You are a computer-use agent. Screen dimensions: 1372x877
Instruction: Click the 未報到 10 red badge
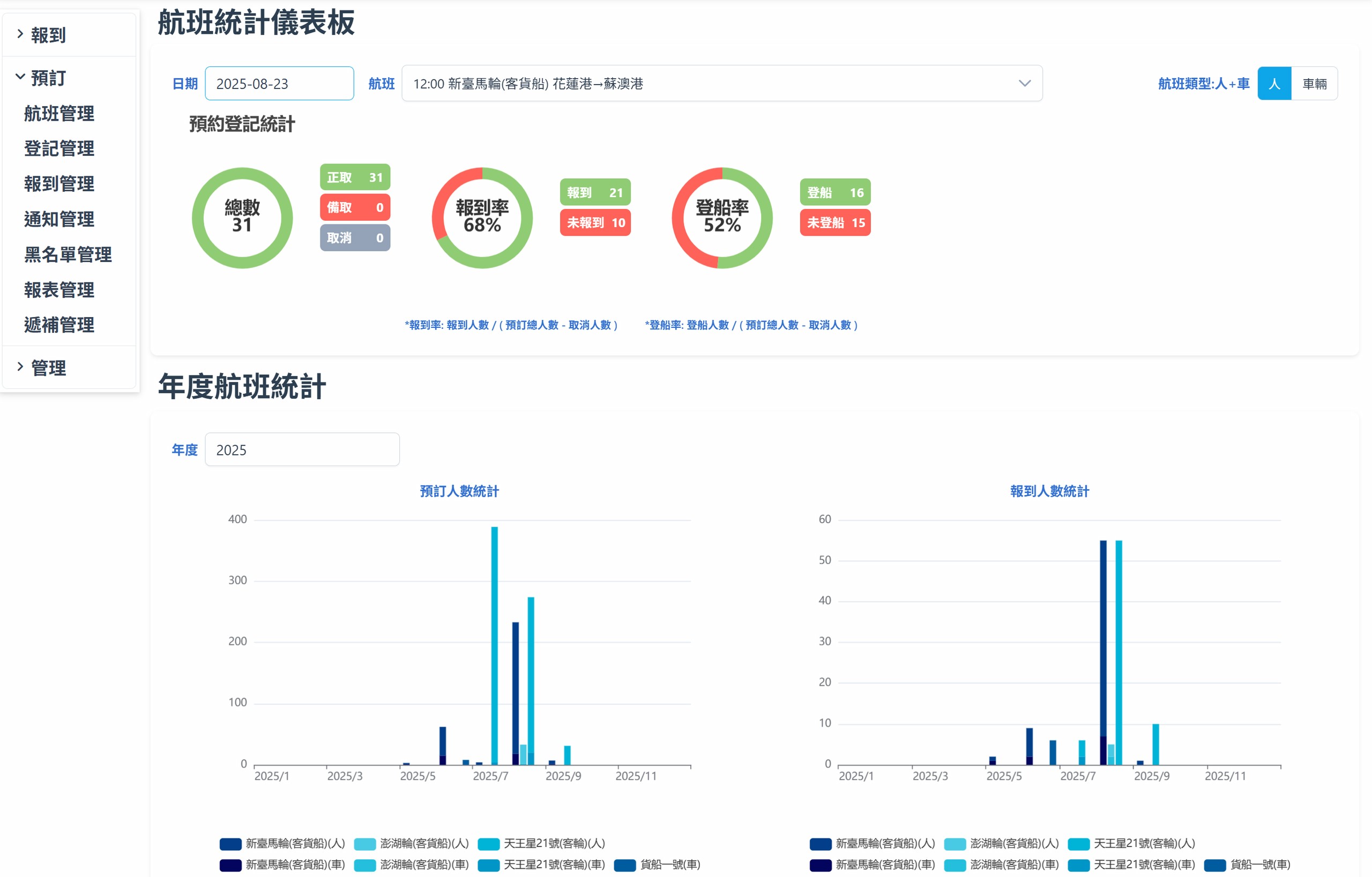[595, 223]
